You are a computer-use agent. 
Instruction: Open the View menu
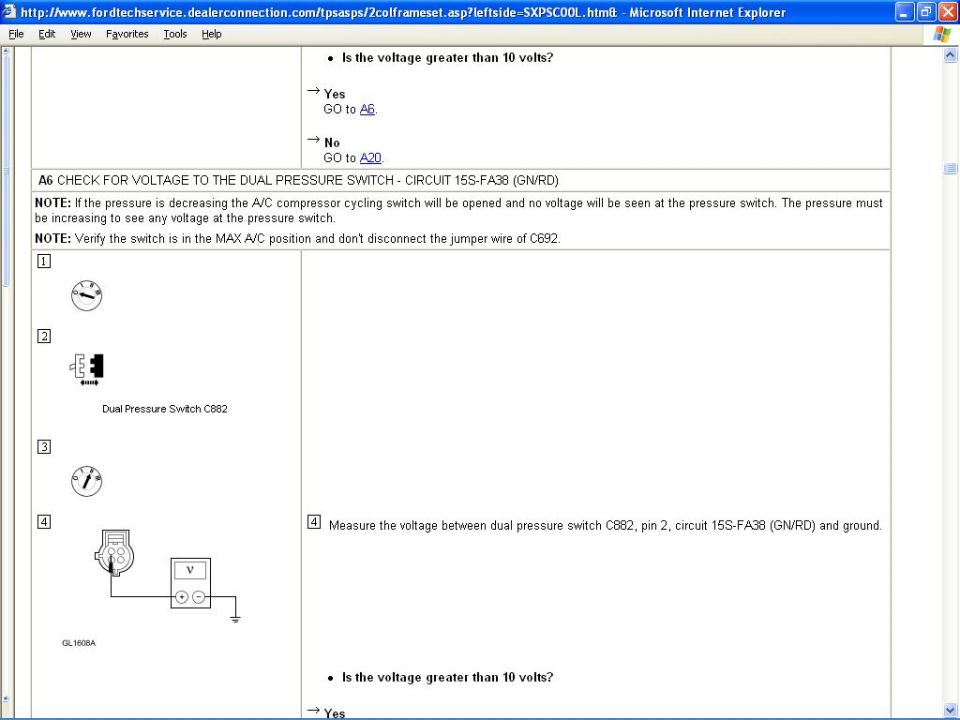pos(80,34)
